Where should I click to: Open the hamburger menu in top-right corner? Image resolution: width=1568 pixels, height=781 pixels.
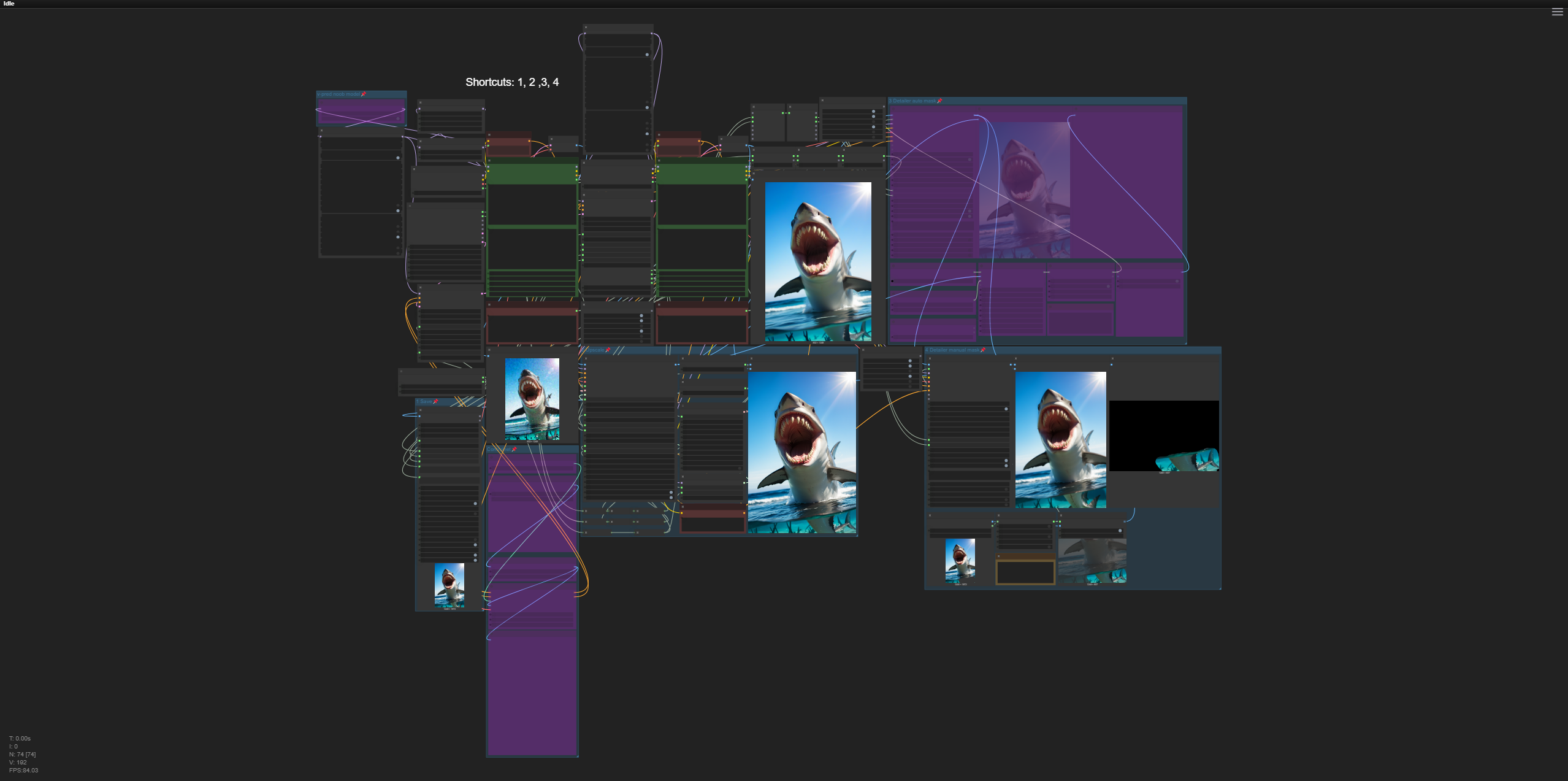click(x=1557, y=12)
